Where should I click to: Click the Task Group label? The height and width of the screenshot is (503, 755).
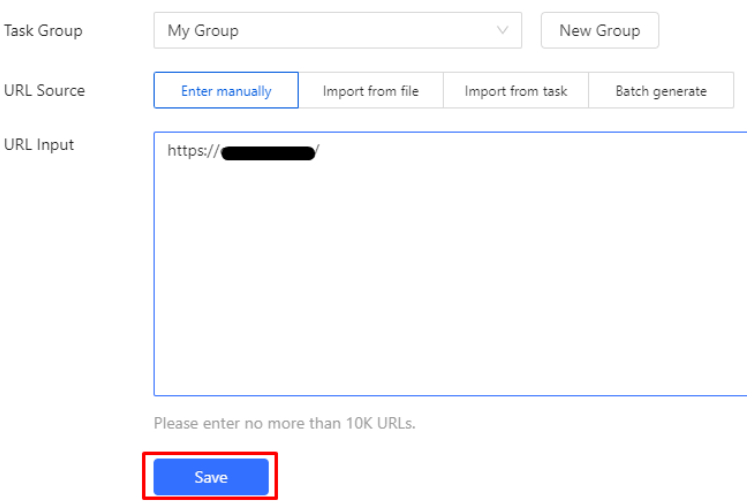(43, 30)
